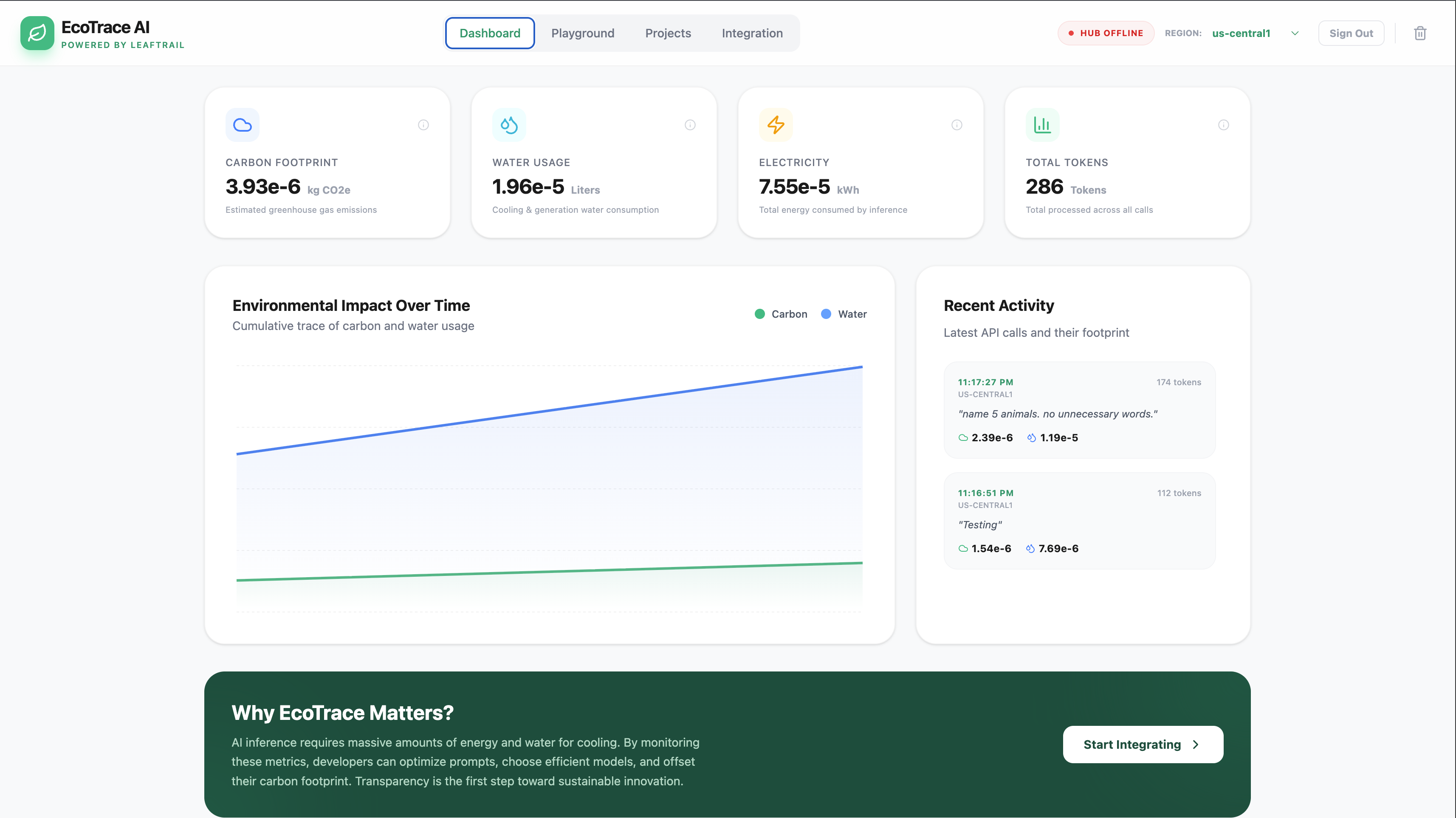Toggle Carbon series in chart legend
This screenshot has width=1456, height=818.
pyautogui.click(x=781, y=314)
